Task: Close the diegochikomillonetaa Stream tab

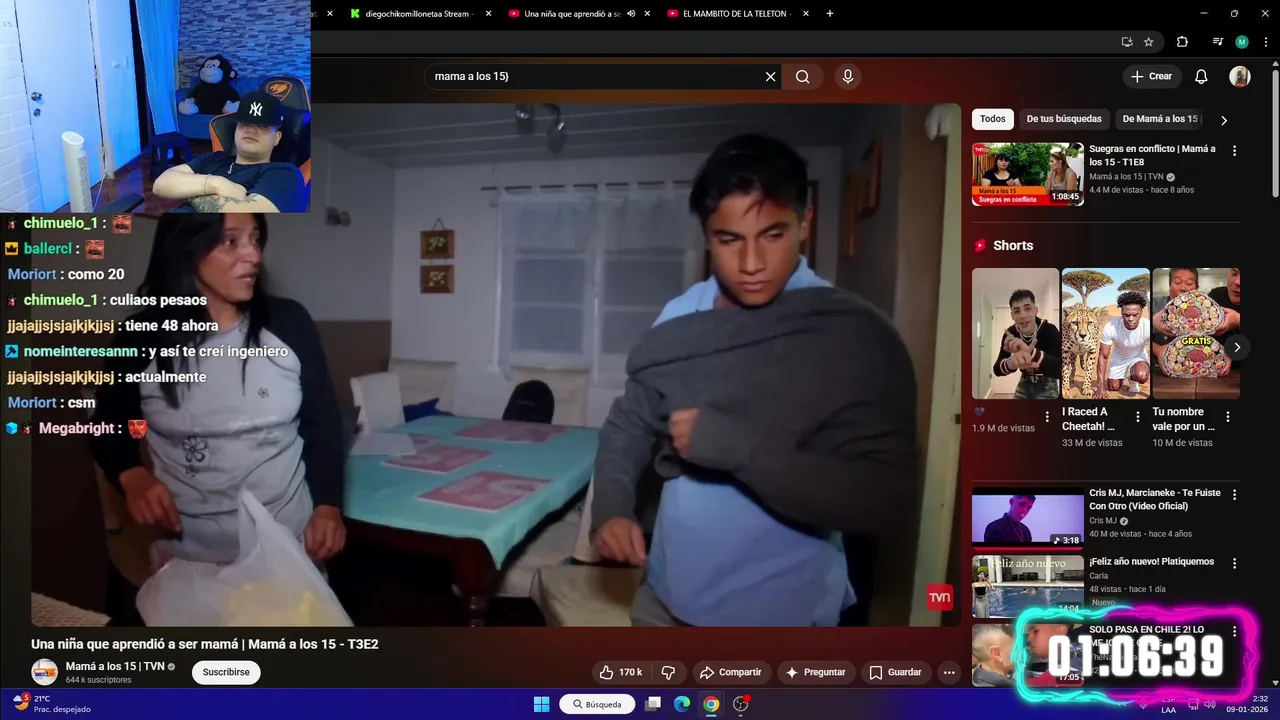Action: [x=488, y=14]
